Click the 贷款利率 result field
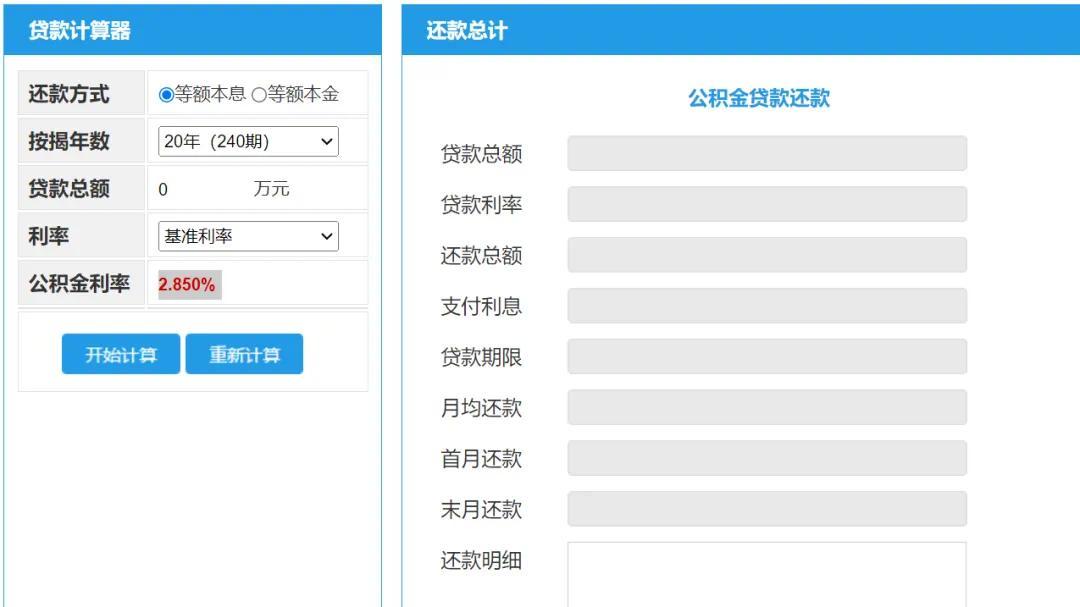The width and height of the screenshot is (1080, 607). (766, 203)
